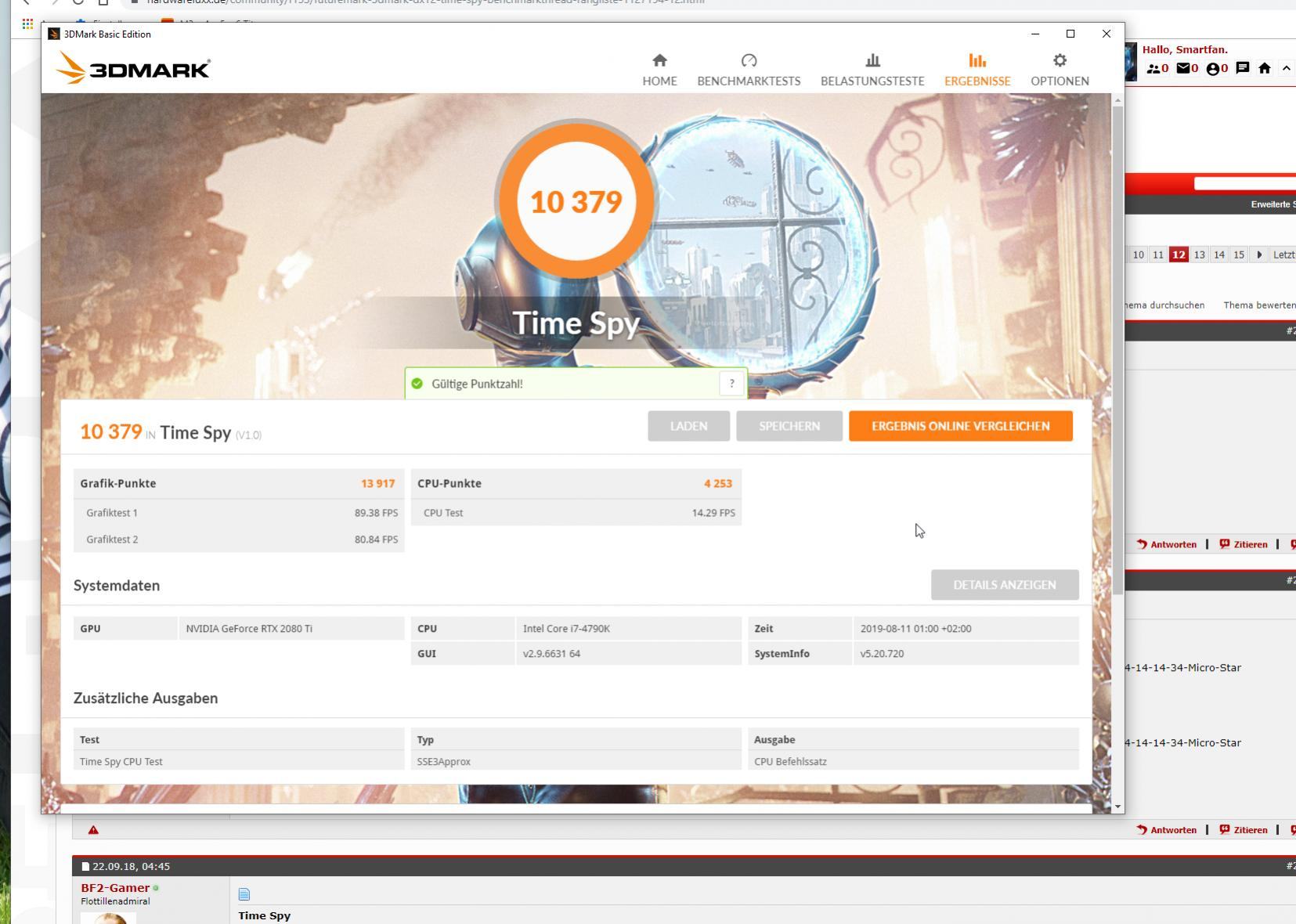Select the ERGEBNISSE tab
The width and height of the screenshot is (1296, 924).
pos(977,70)
